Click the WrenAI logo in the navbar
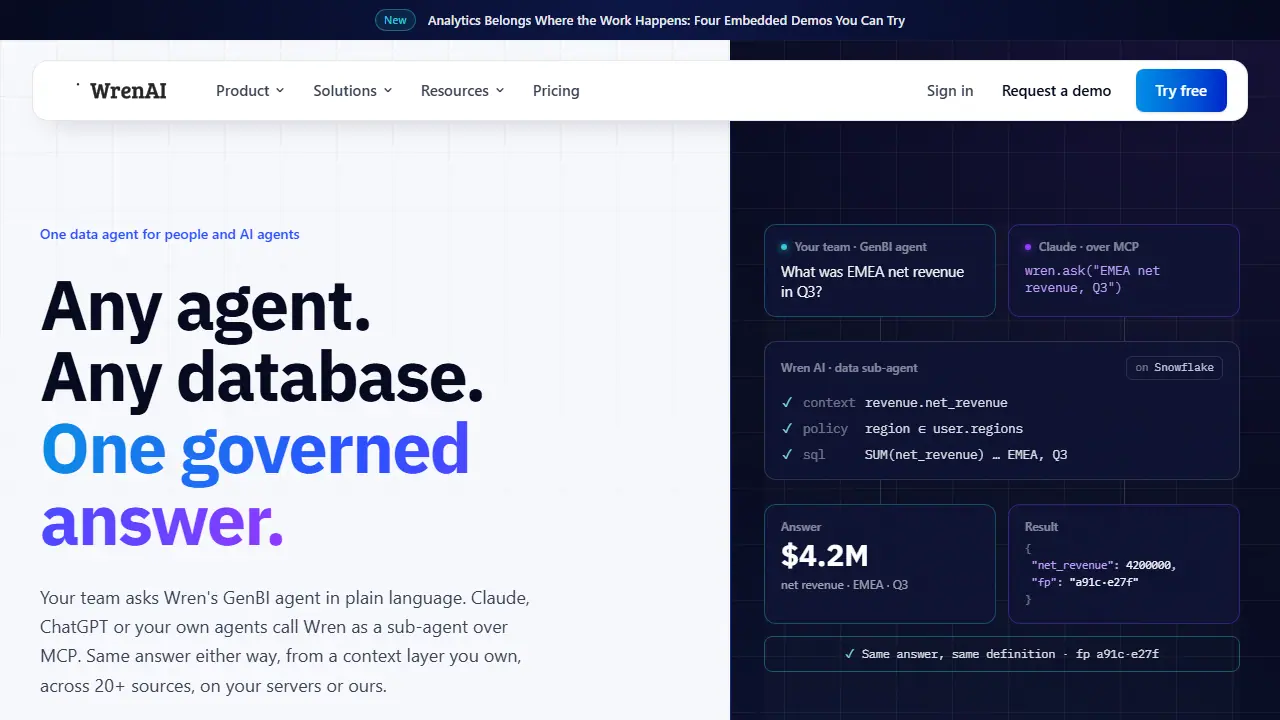 (x=121, y=91)
